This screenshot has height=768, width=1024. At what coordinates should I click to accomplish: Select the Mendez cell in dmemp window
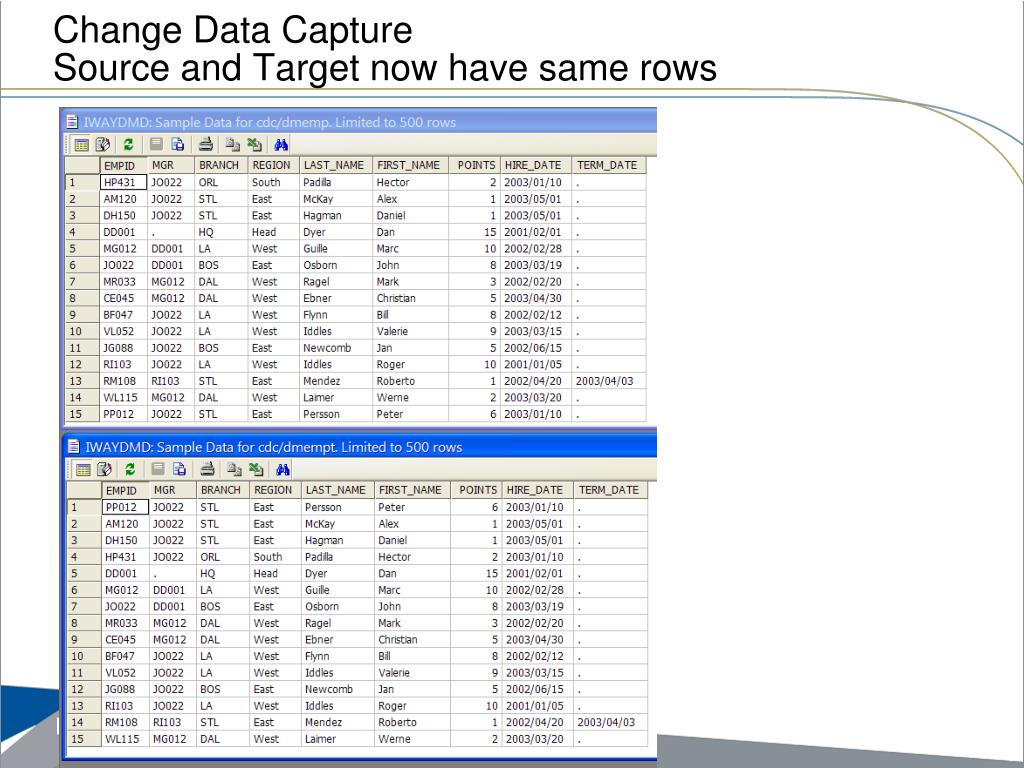tap(336, 381)
